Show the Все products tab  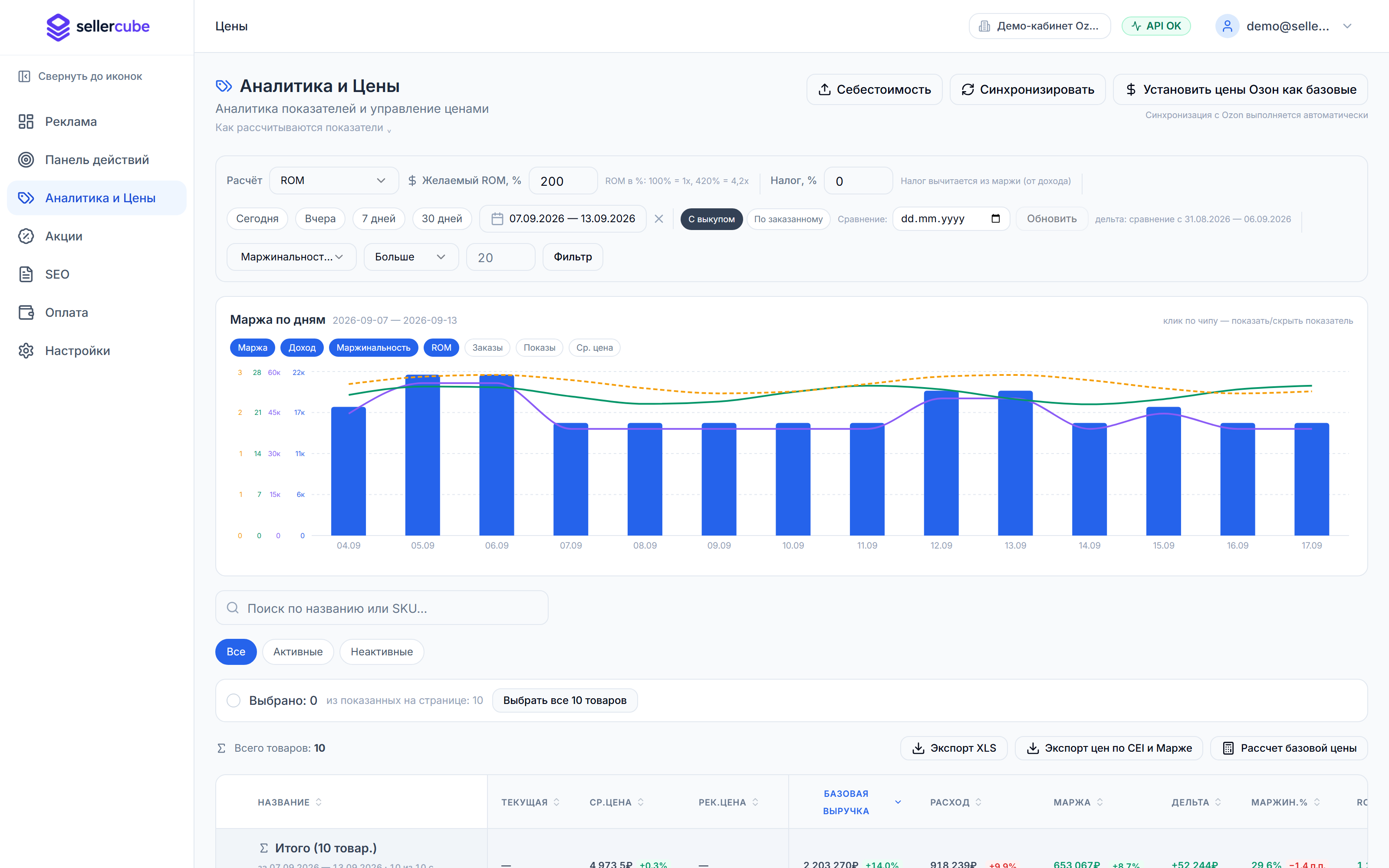coord(236,651)
